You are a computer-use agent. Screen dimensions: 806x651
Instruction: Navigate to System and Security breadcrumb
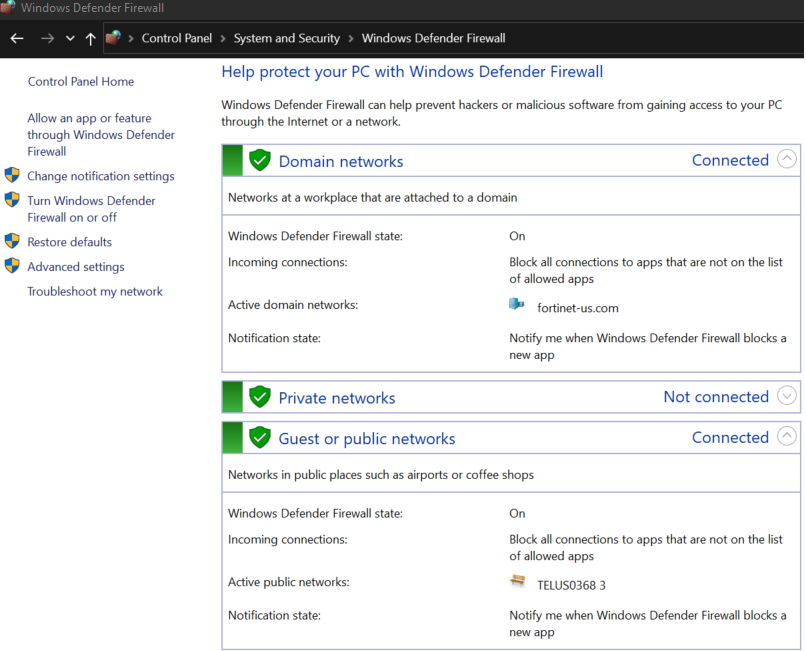point(287,38)
